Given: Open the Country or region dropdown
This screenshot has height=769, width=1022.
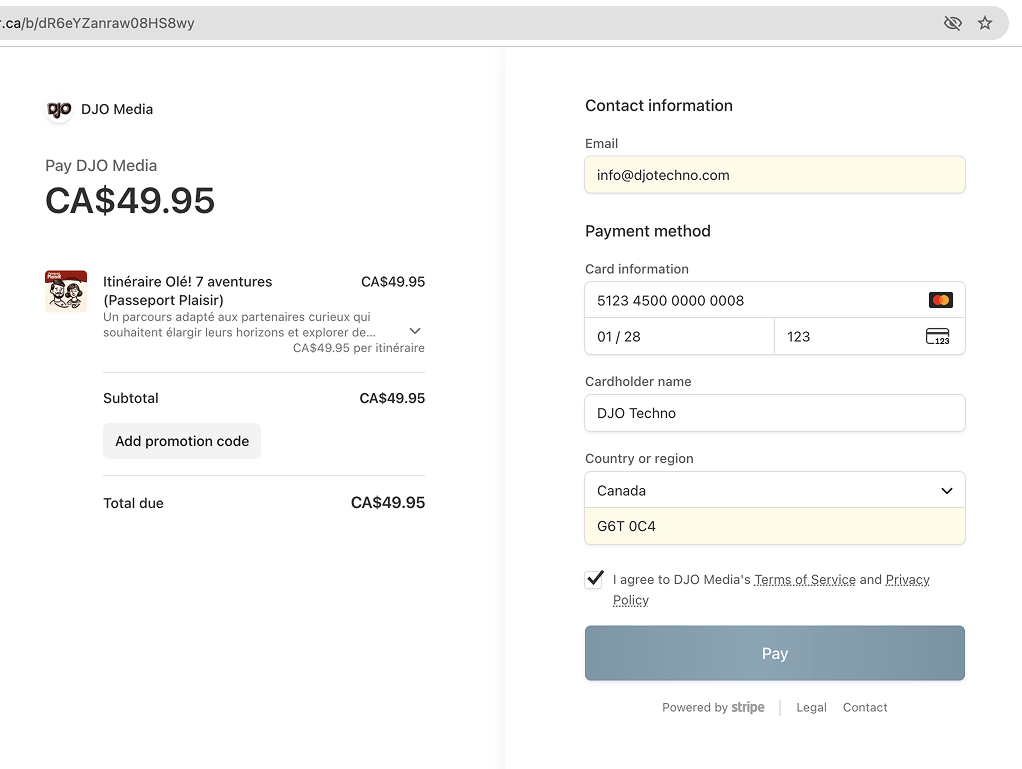Looking at the screenshot, I should tap(775, 491).
